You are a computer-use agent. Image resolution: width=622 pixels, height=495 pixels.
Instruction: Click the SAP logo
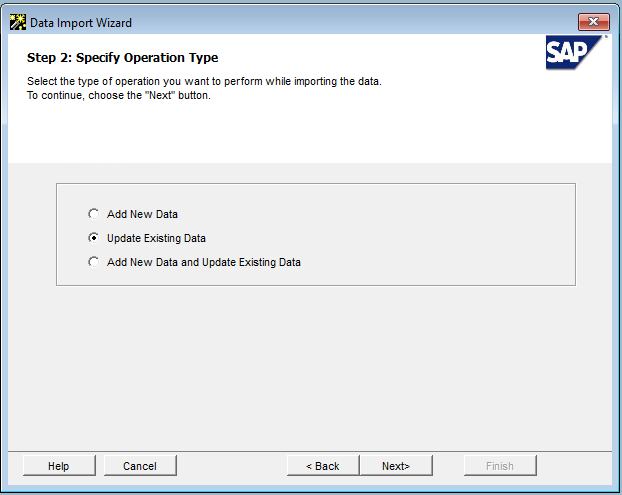point(574,53)
